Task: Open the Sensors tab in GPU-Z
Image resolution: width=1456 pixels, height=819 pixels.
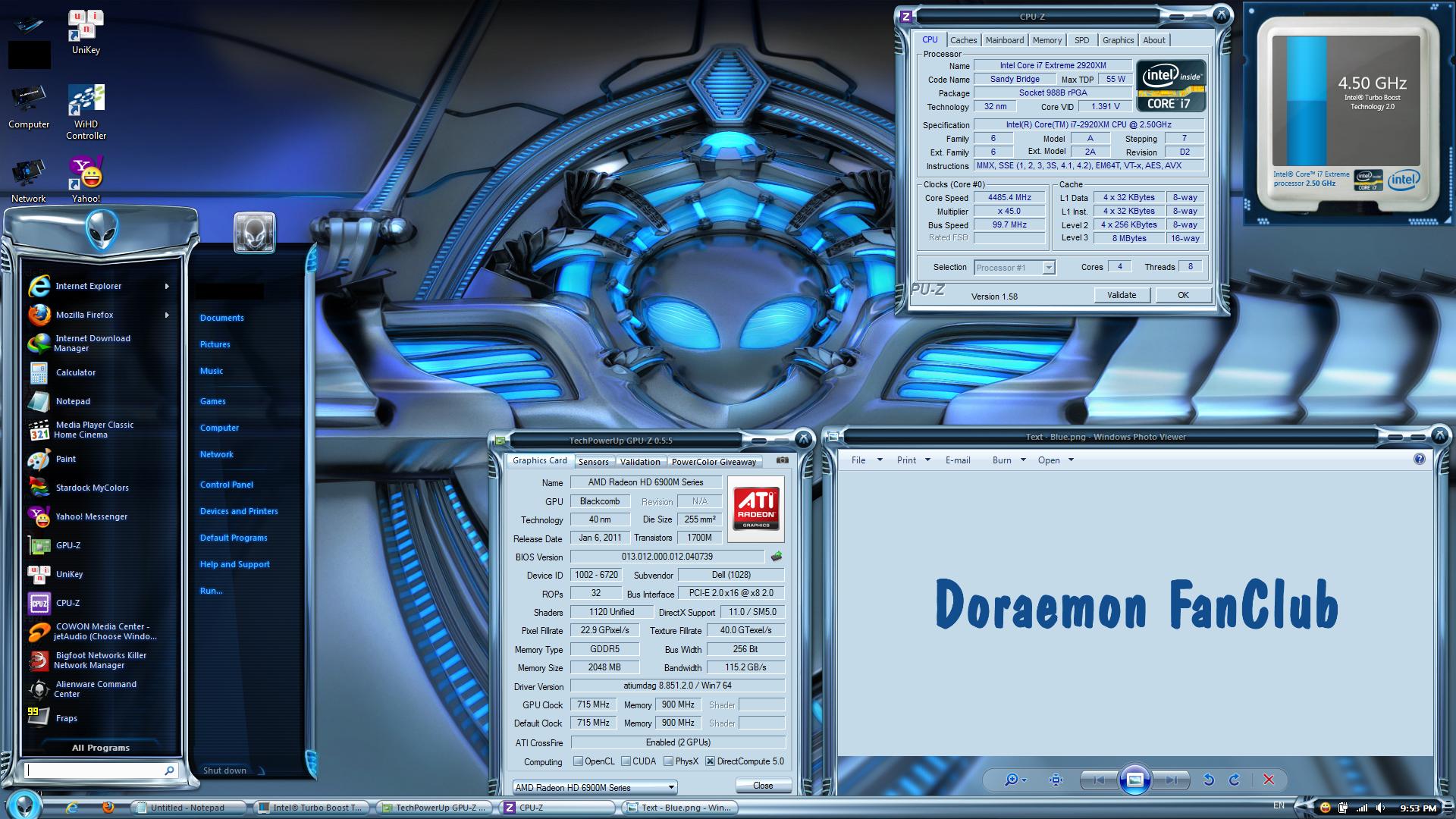Action: click(593, 461)
